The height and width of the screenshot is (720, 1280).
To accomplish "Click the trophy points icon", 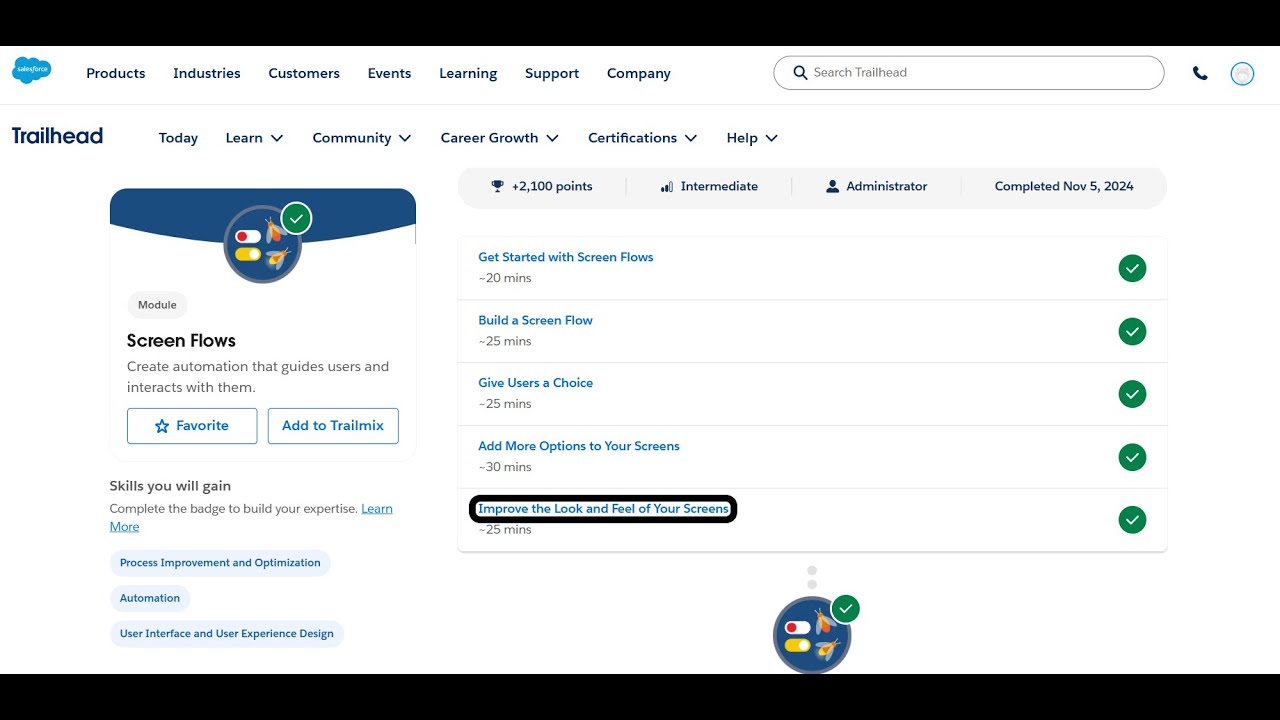I will [x=498, y=186].
